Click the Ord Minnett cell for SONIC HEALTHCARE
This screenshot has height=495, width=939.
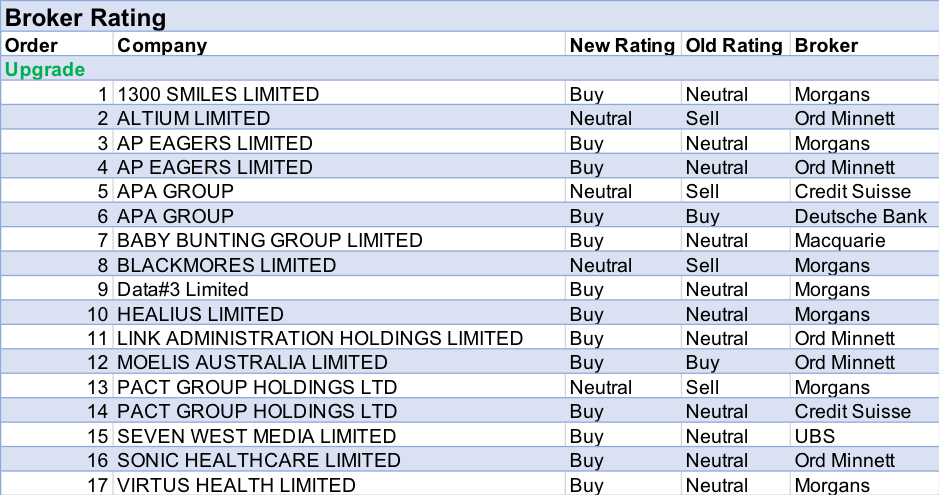(845, 460)
